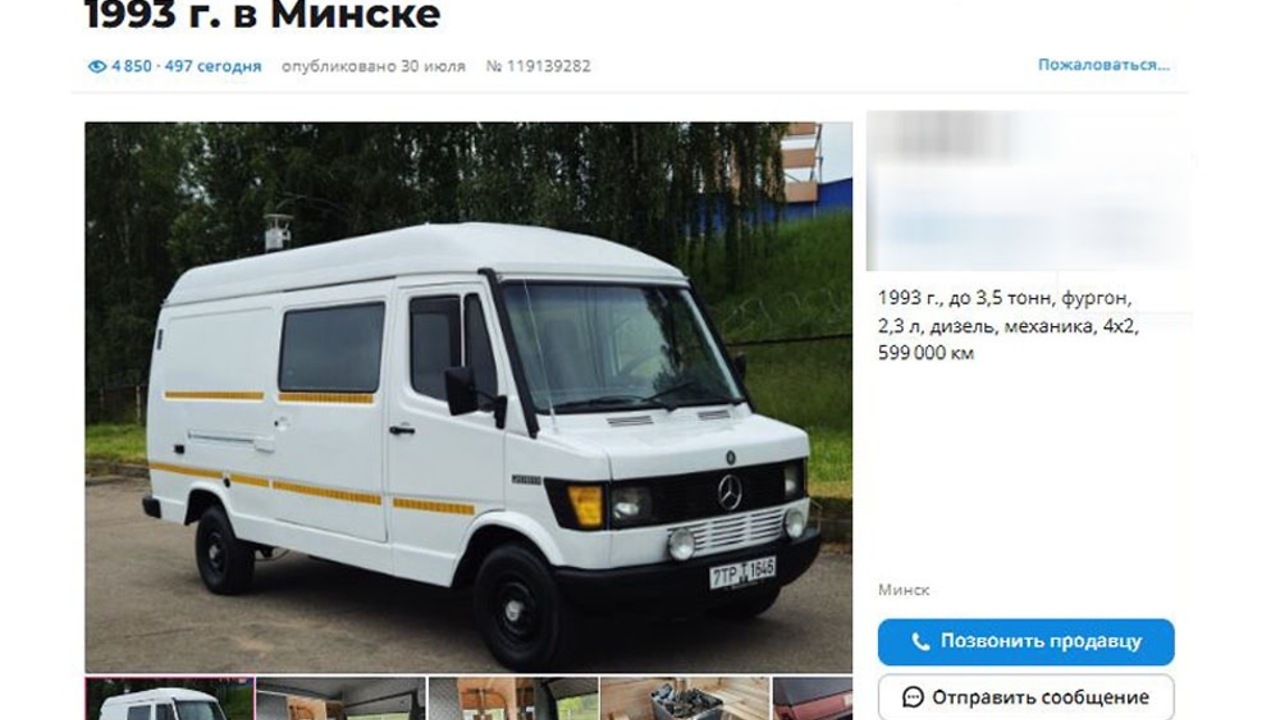Screen dimensions: 1280x720
Task: Select the third wooden interior thumbnail
Action: pos(513,699)
